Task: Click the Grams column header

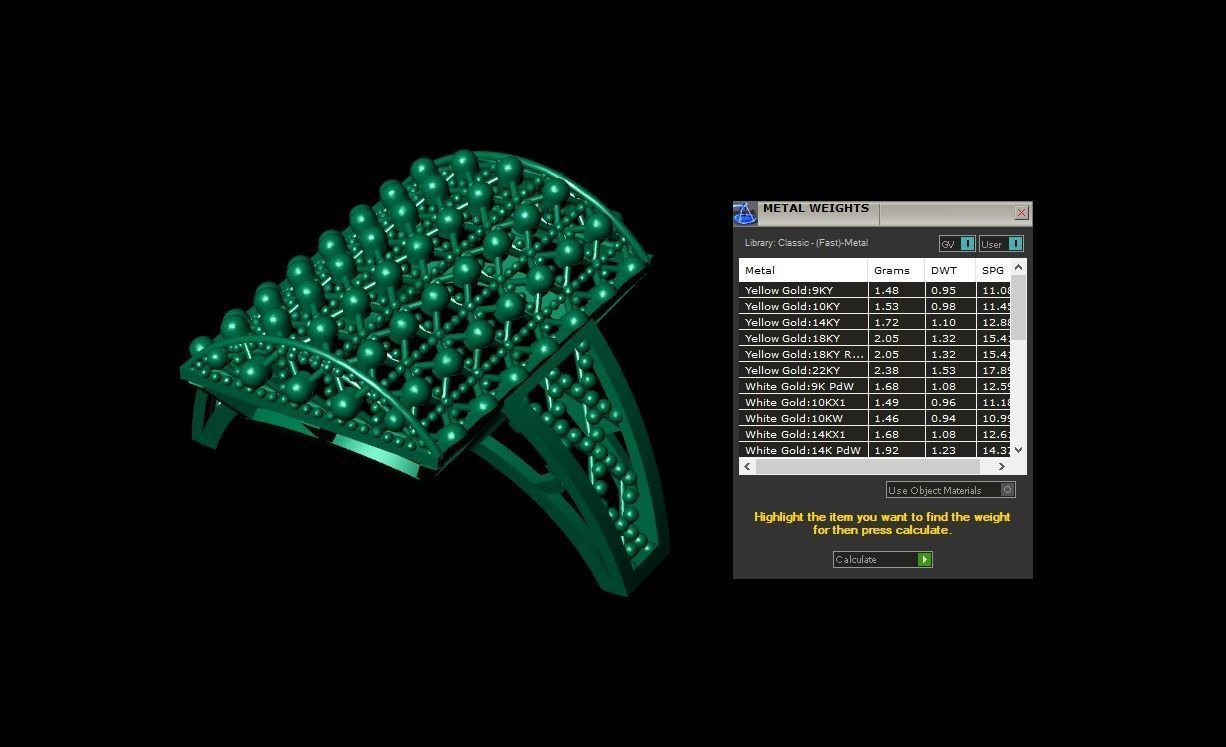Action: tap(896, 270)
